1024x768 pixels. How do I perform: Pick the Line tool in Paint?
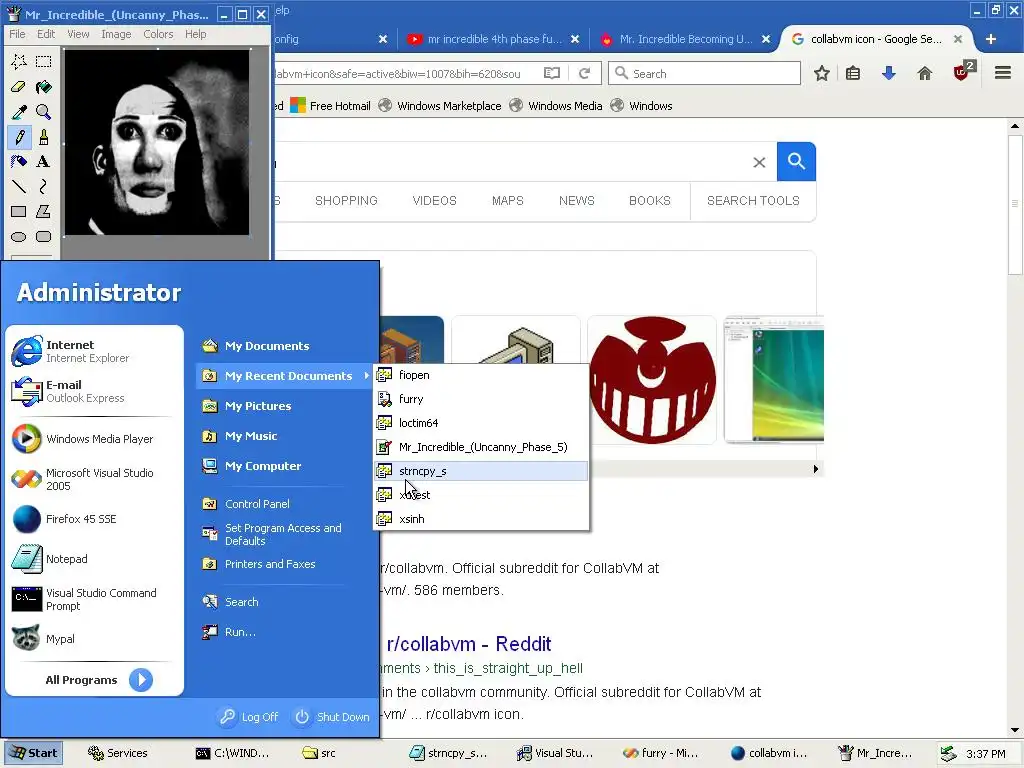click(x=19, y=187)
